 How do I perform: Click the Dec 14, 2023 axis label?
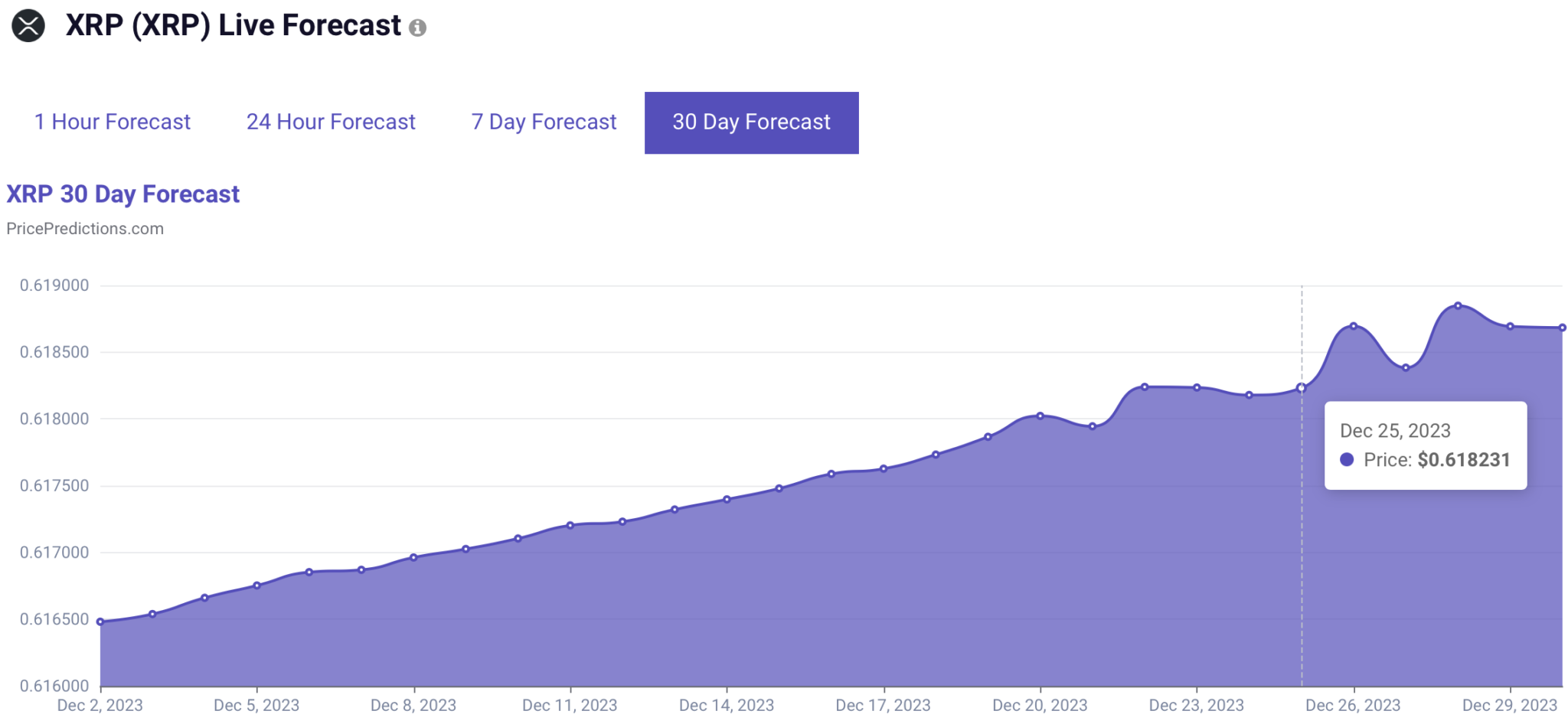tap(726, 705)
